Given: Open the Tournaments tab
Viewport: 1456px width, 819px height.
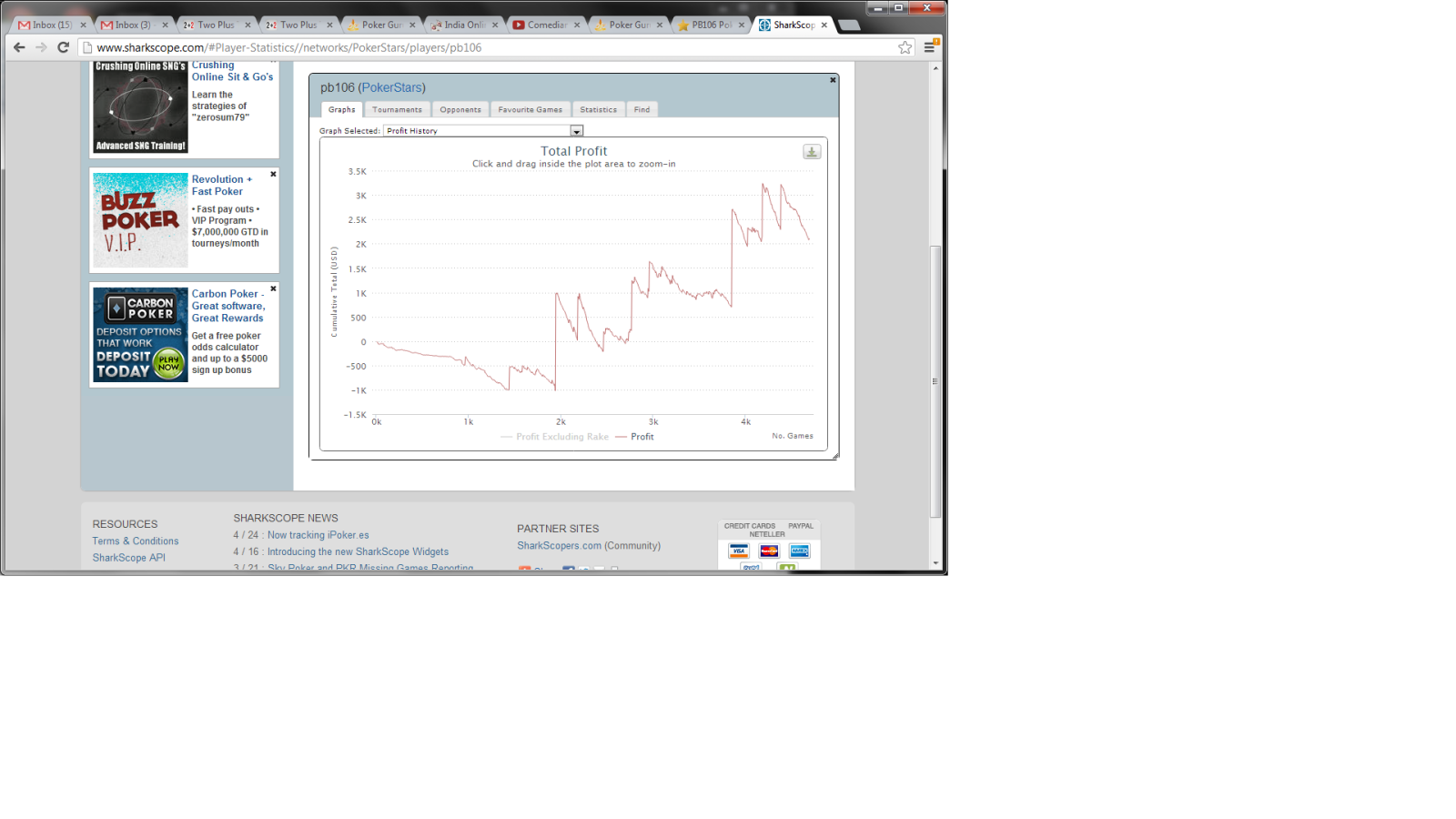Looking at the screenshot, I should (x=397, y=109).
